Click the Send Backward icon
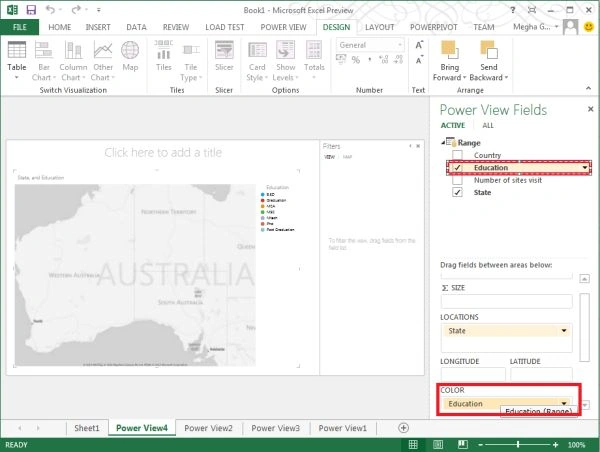The image size is (600, 452). 489,50
